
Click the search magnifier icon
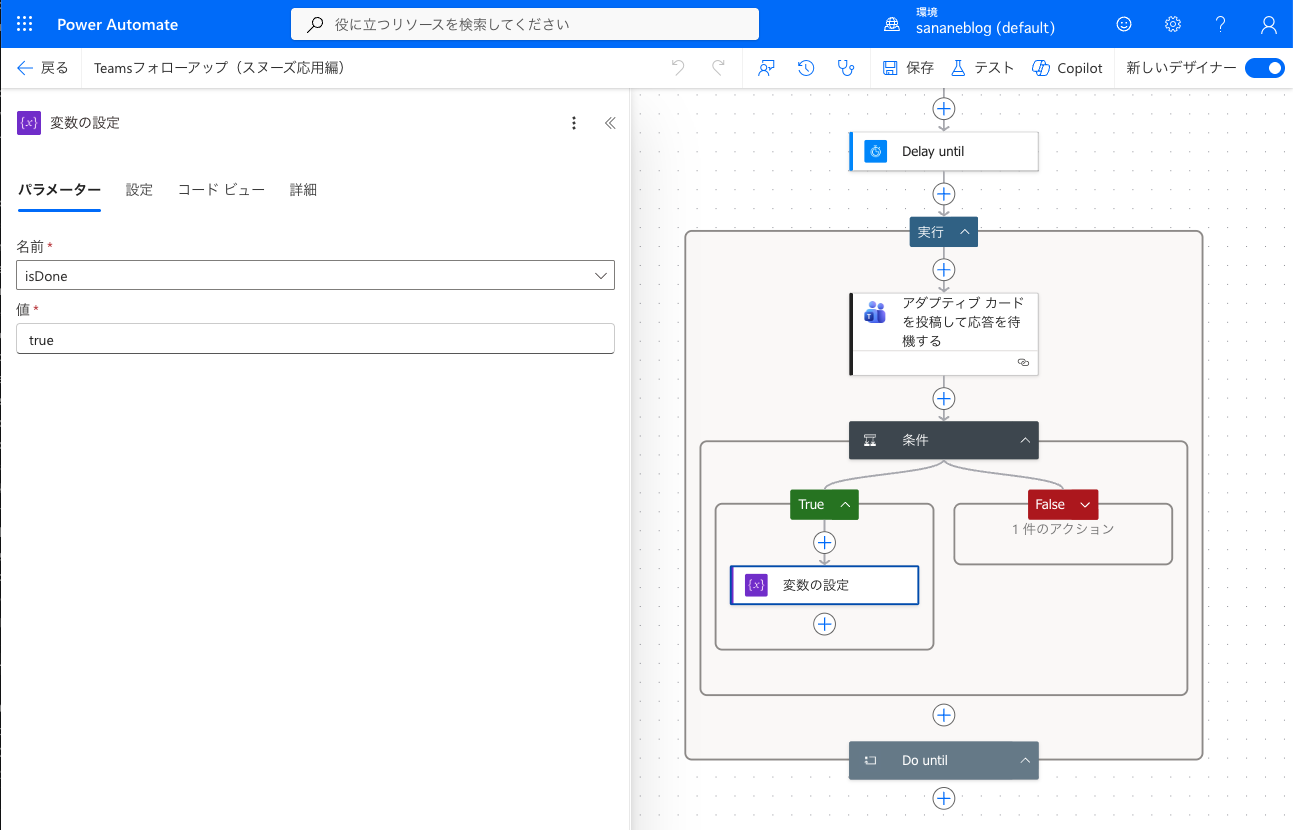click(315, 24)
